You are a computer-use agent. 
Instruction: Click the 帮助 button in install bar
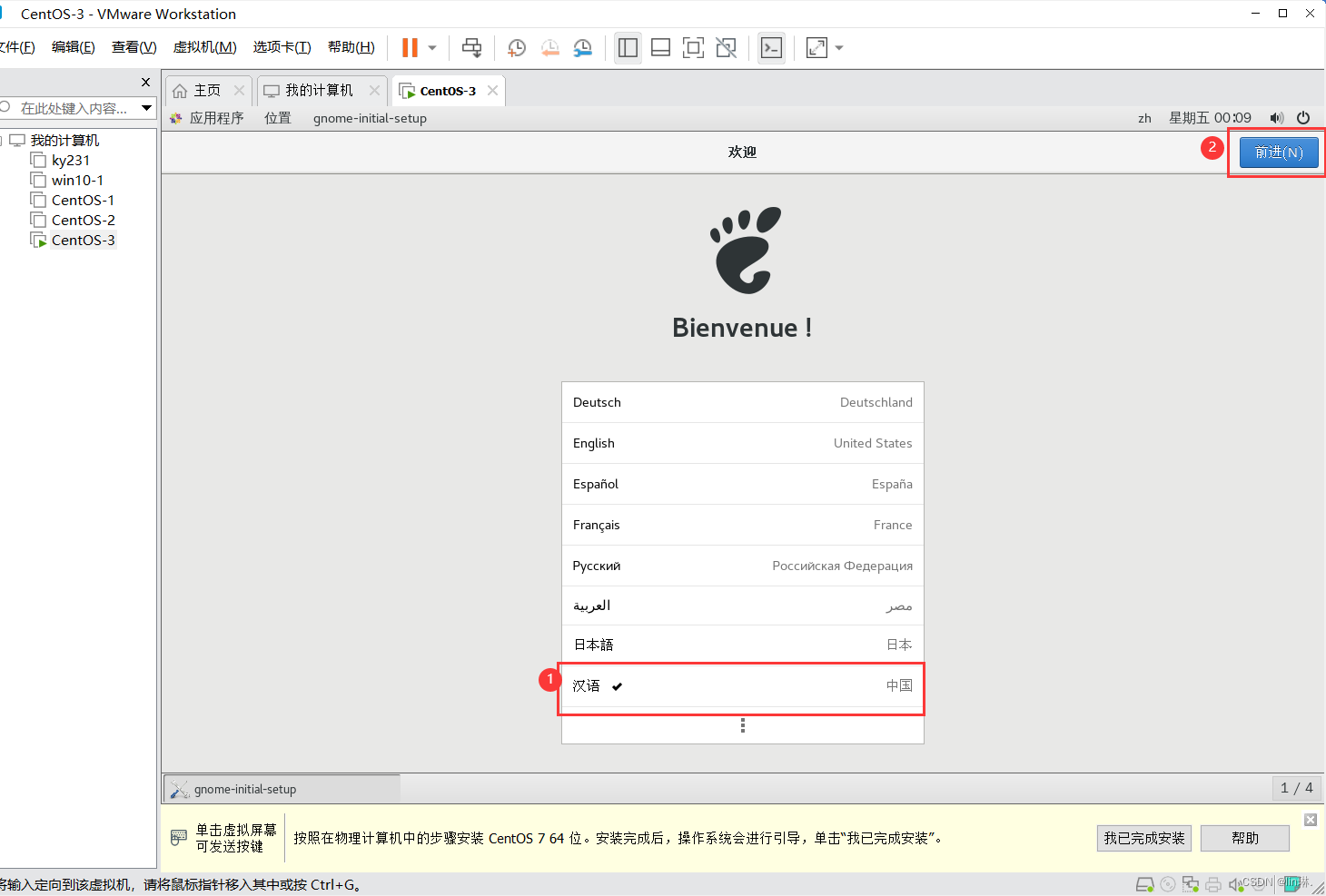point(1245,838)
